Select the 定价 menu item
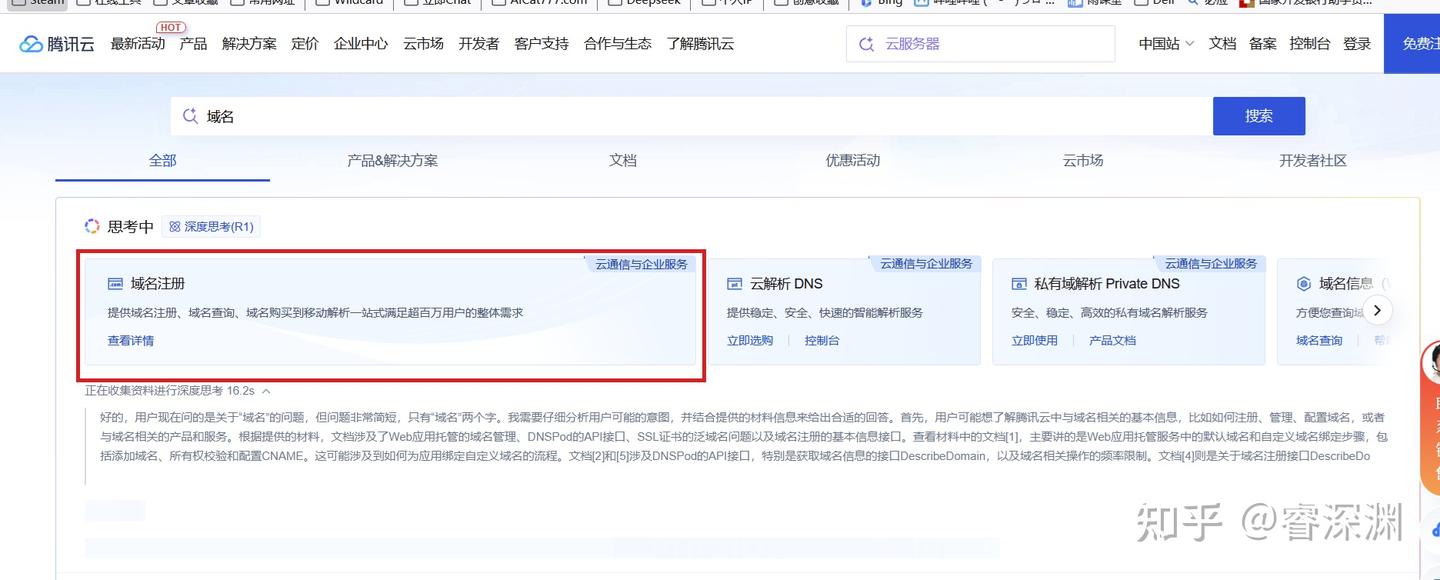Image resolution: width=1440 pixels, height=580 pixels. (304, 44)
